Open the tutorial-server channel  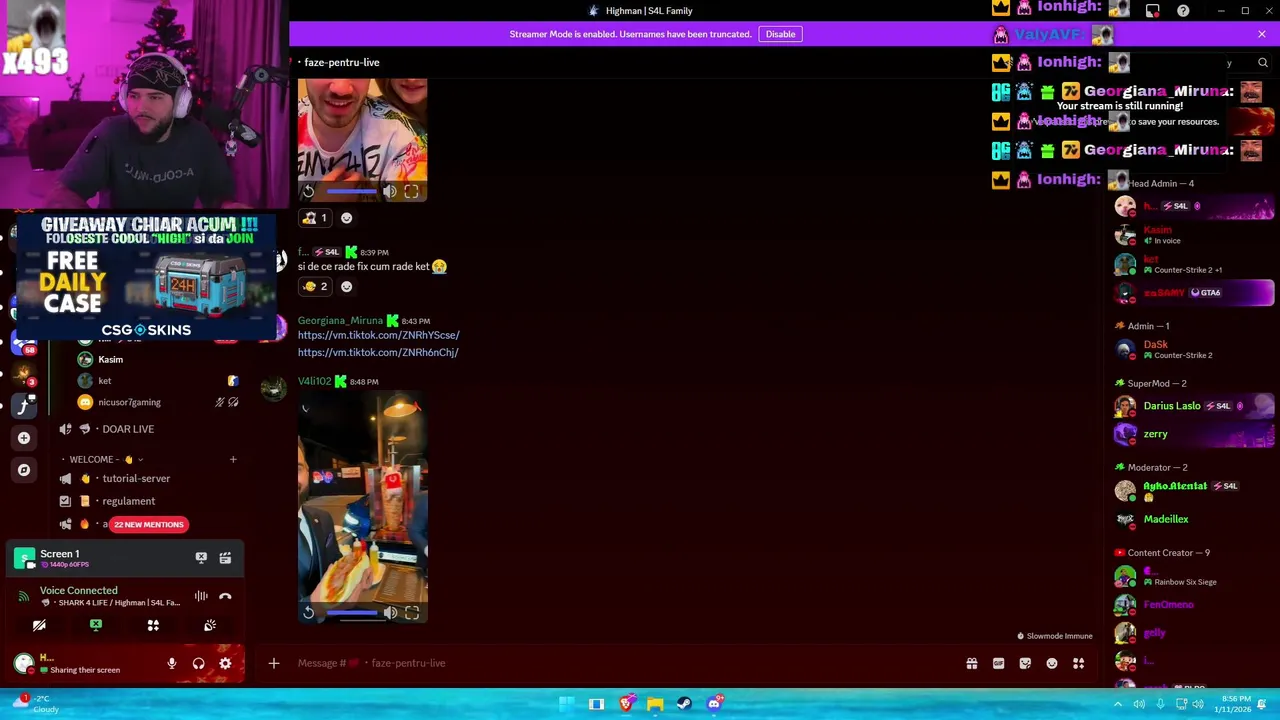(136, 478)
